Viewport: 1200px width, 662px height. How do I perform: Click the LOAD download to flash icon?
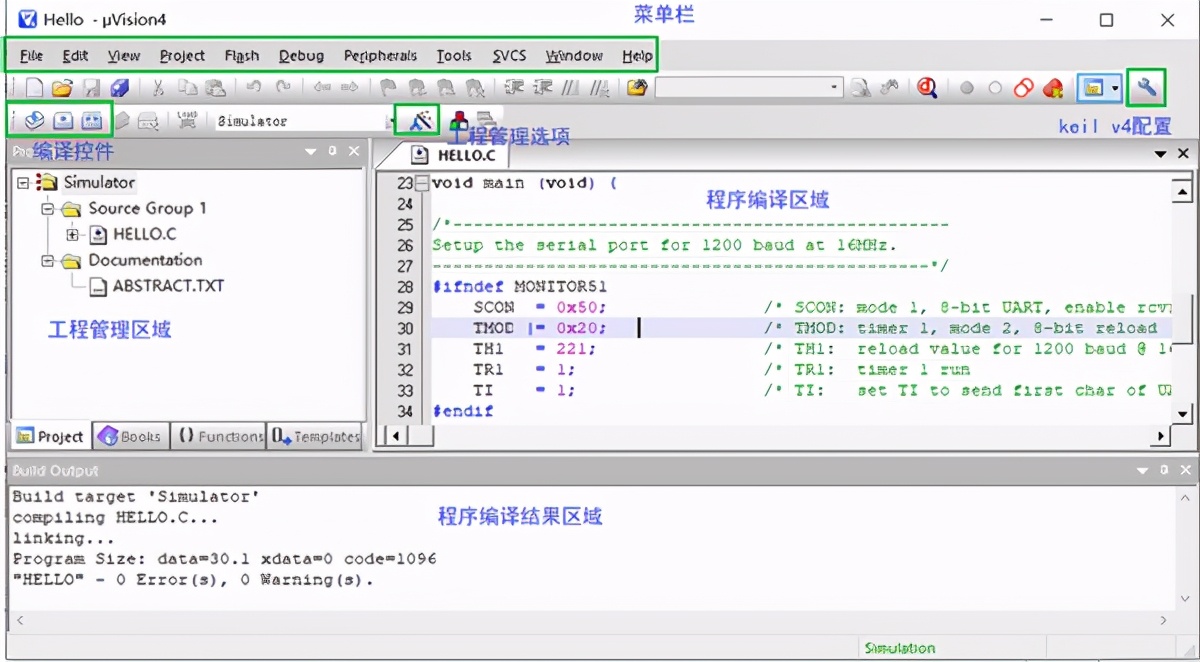[187, 120]
